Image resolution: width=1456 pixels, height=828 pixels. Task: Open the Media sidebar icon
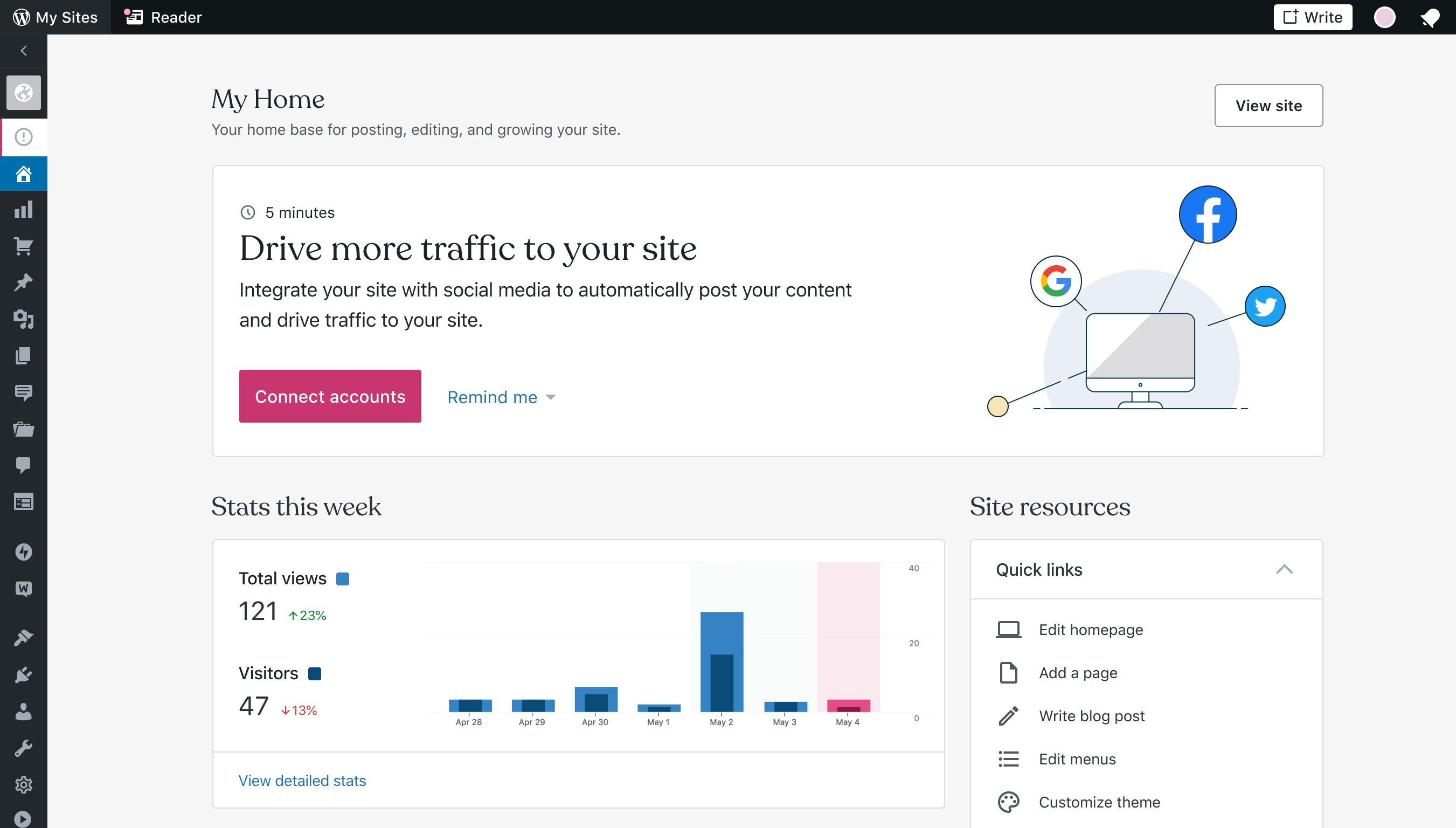[x=23, y=319]
